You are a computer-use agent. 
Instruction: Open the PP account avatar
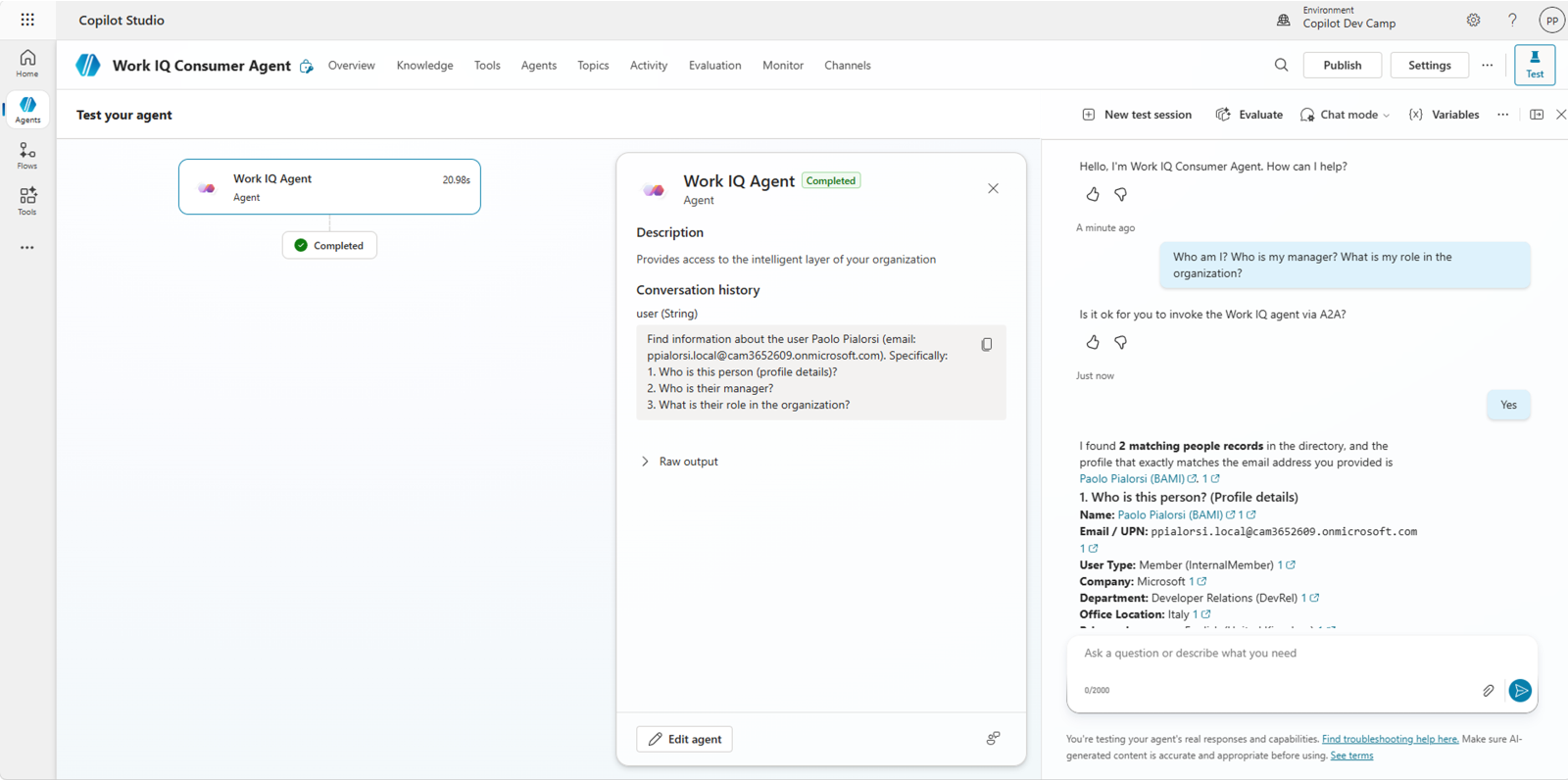click(x=1551, y=20)
